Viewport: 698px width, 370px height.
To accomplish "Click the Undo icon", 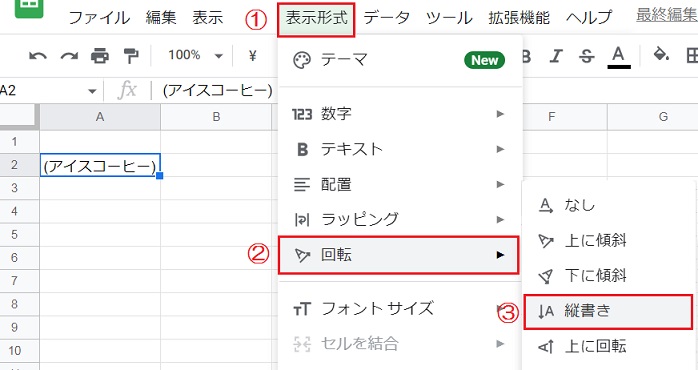I will tap(38, 56).
